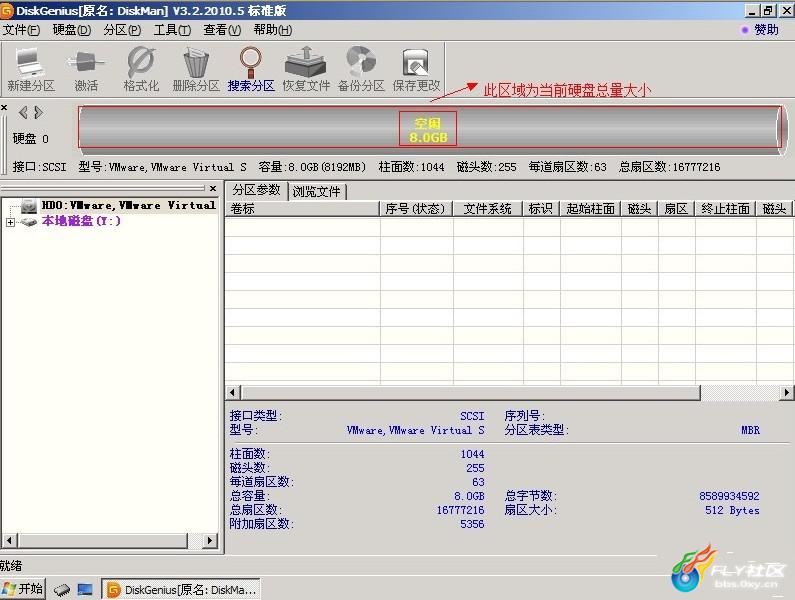Click the 512 Bytes sector size value
This screenshot has width=795, height=600.
click(x=732, y=510)
